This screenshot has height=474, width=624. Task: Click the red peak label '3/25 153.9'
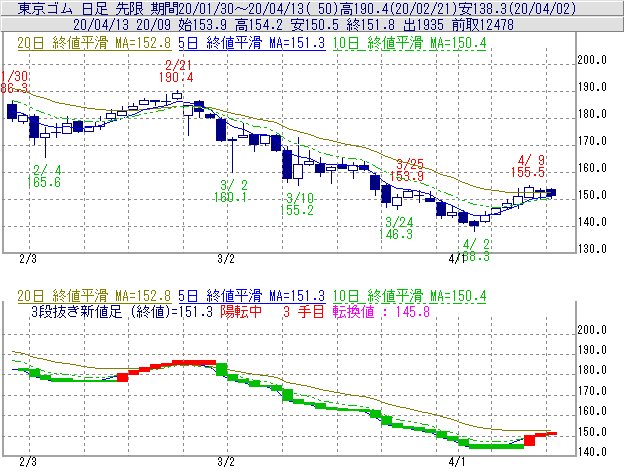[407, 170]
